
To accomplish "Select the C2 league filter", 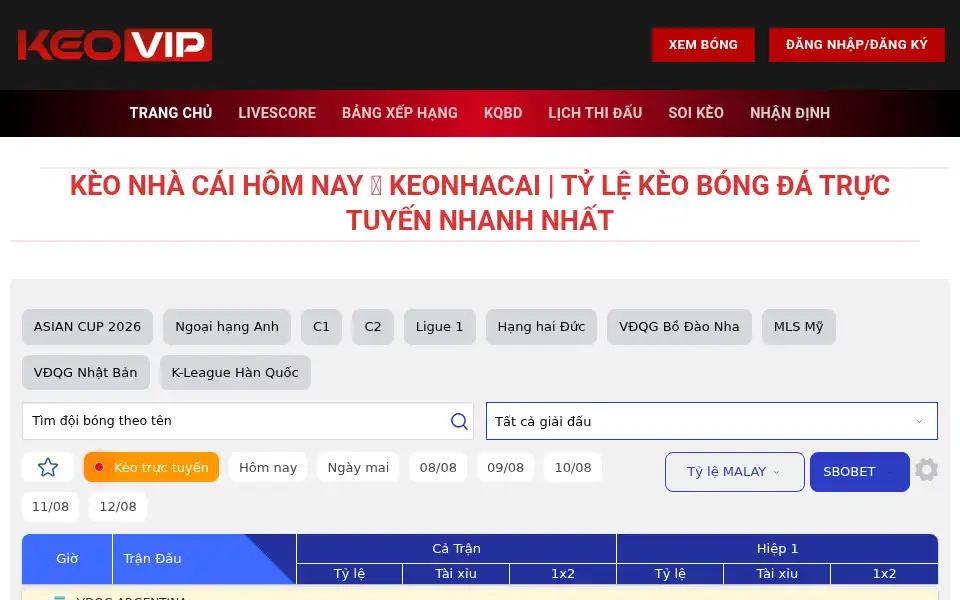I will click(373, 327).
